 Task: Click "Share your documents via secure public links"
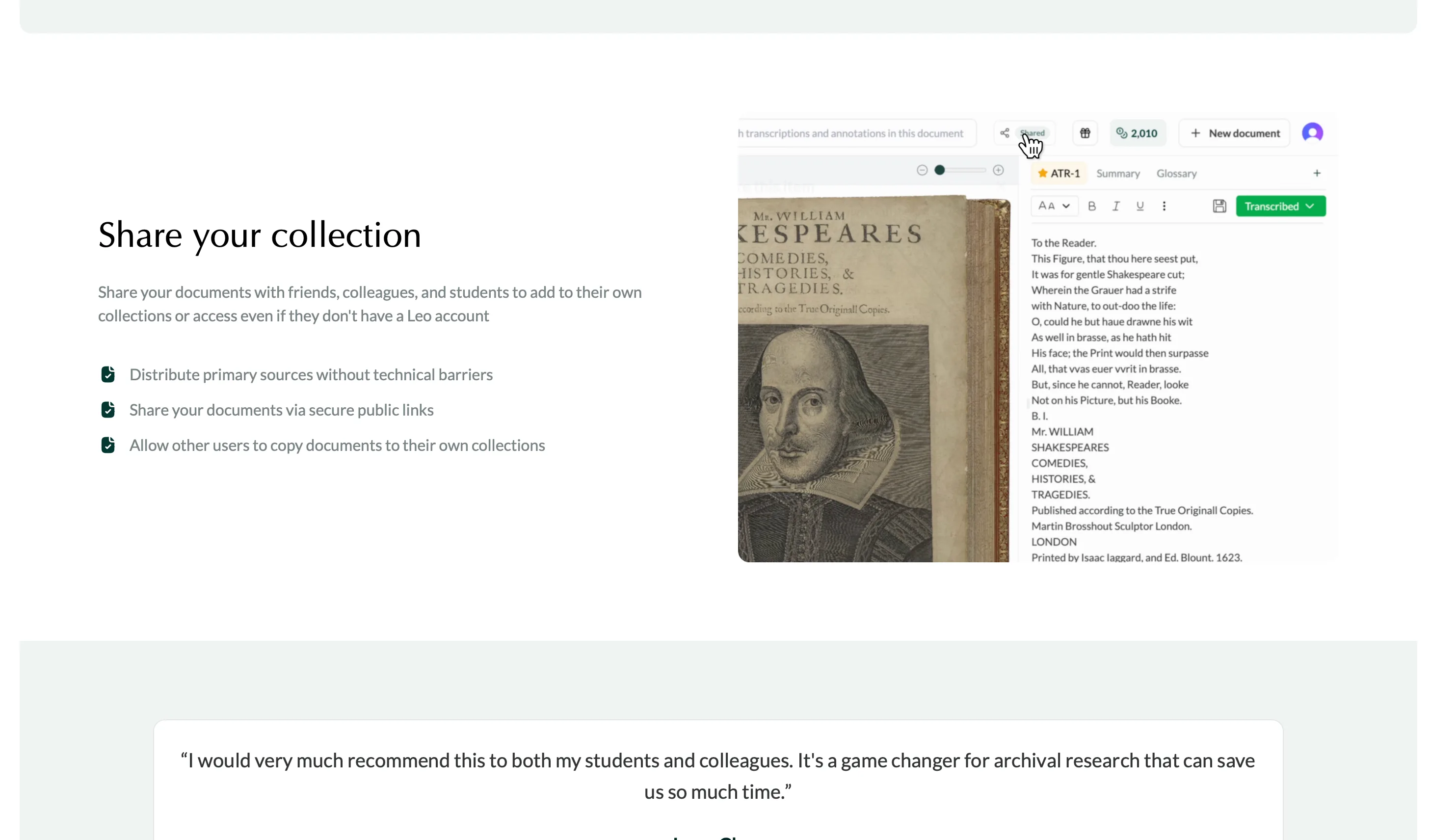point(282,410)
